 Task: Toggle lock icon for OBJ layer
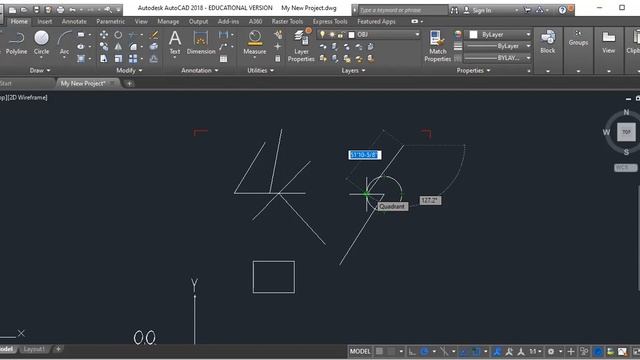[x=340, y=35]
